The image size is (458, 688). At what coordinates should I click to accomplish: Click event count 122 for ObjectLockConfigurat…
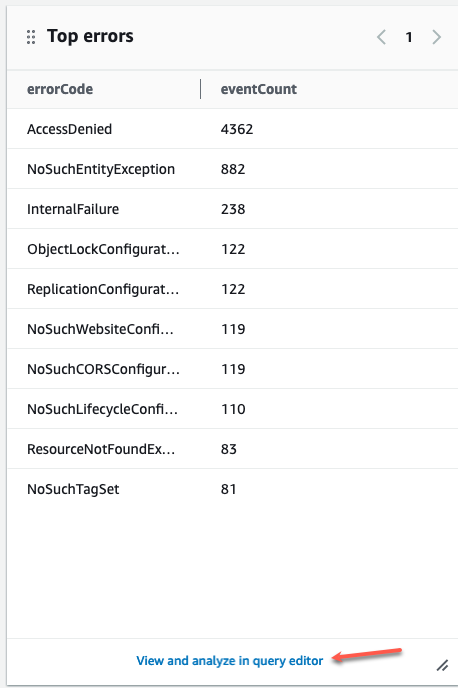233,249
